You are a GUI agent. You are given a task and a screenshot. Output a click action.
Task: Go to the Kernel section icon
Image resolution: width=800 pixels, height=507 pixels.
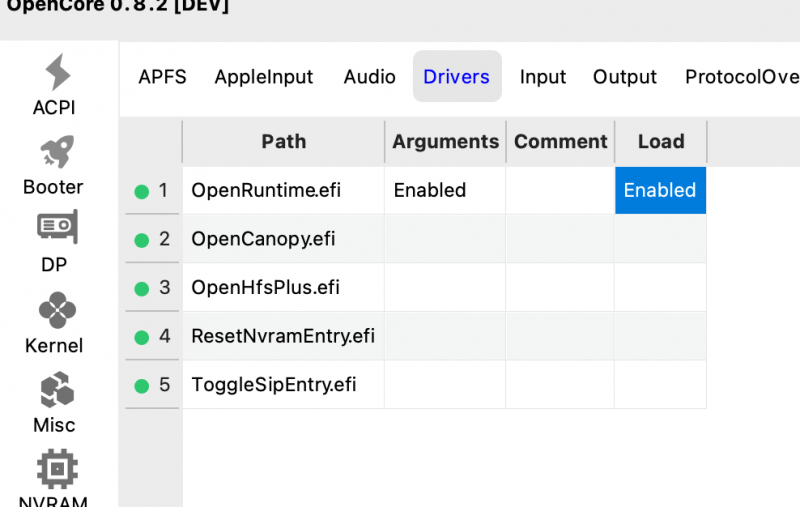point(57,309)
